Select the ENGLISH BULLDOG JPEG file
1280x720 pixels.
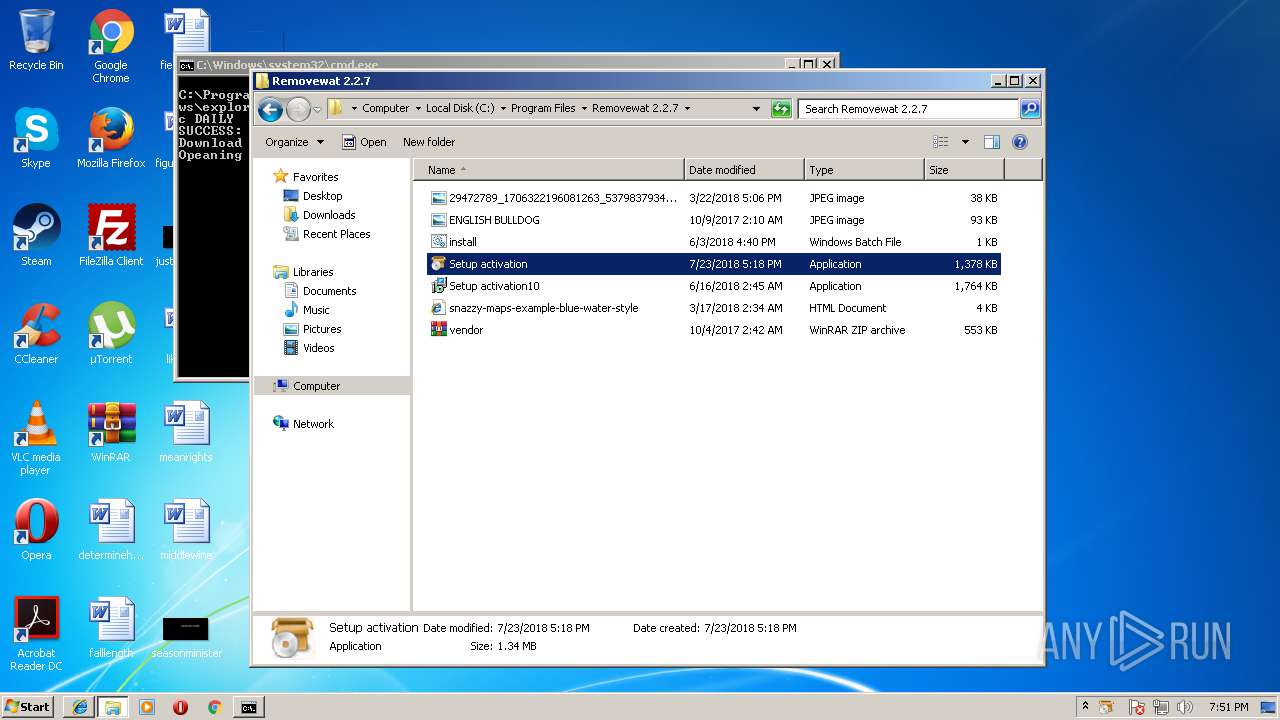click(x=714, y=220)
